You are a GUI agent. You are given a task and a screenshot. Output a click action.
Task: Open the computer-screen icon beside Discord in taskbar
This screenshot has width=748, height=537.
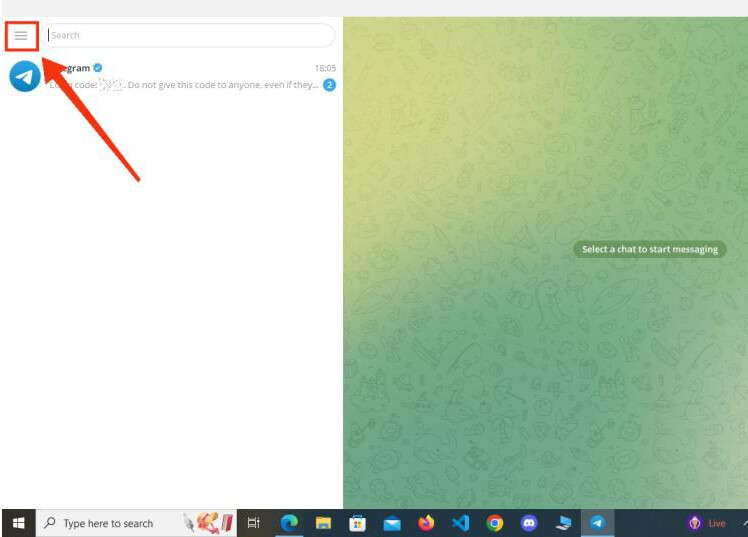[563, 523]
